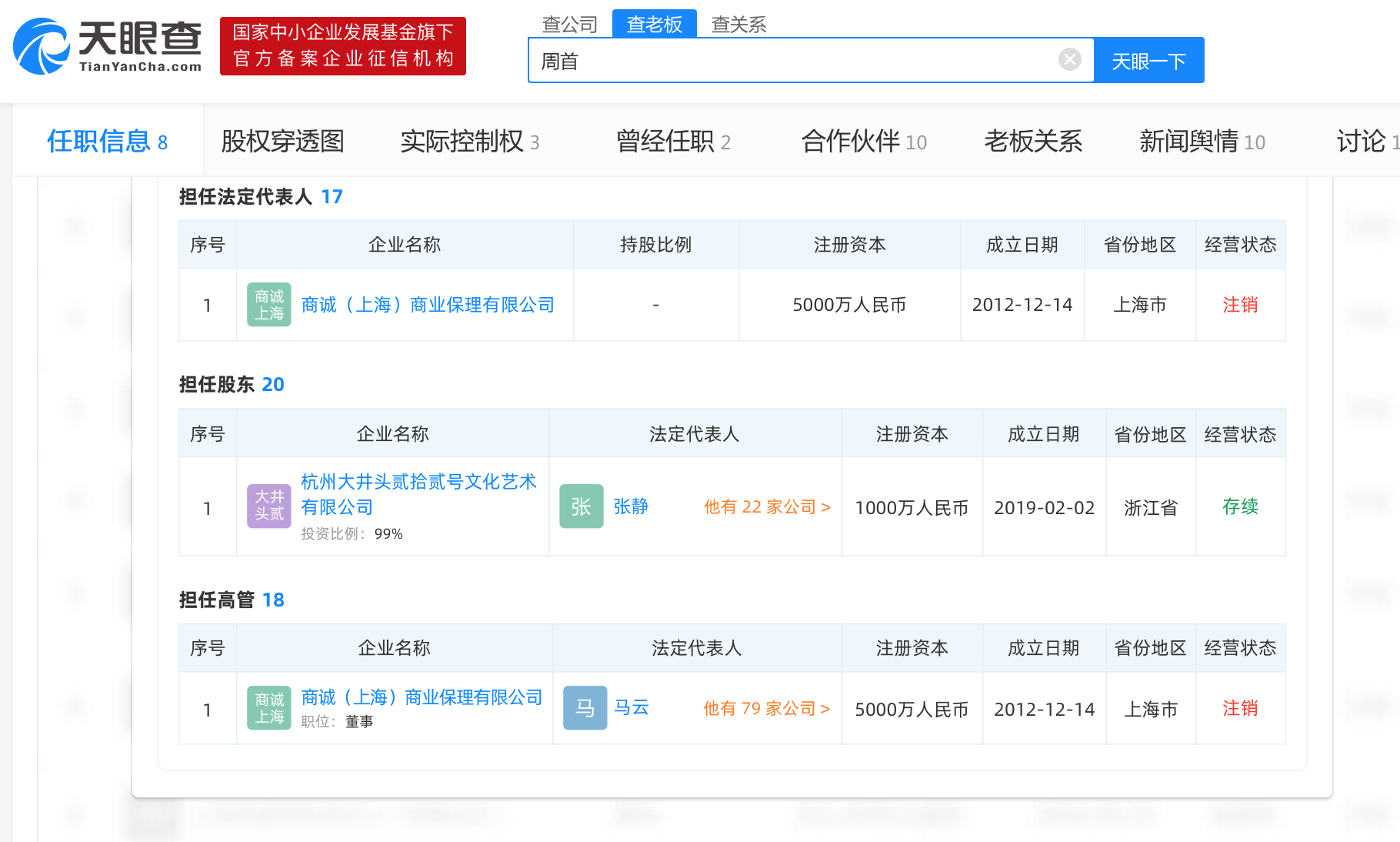Select 投资比例 99% text

tap(352, 533)
